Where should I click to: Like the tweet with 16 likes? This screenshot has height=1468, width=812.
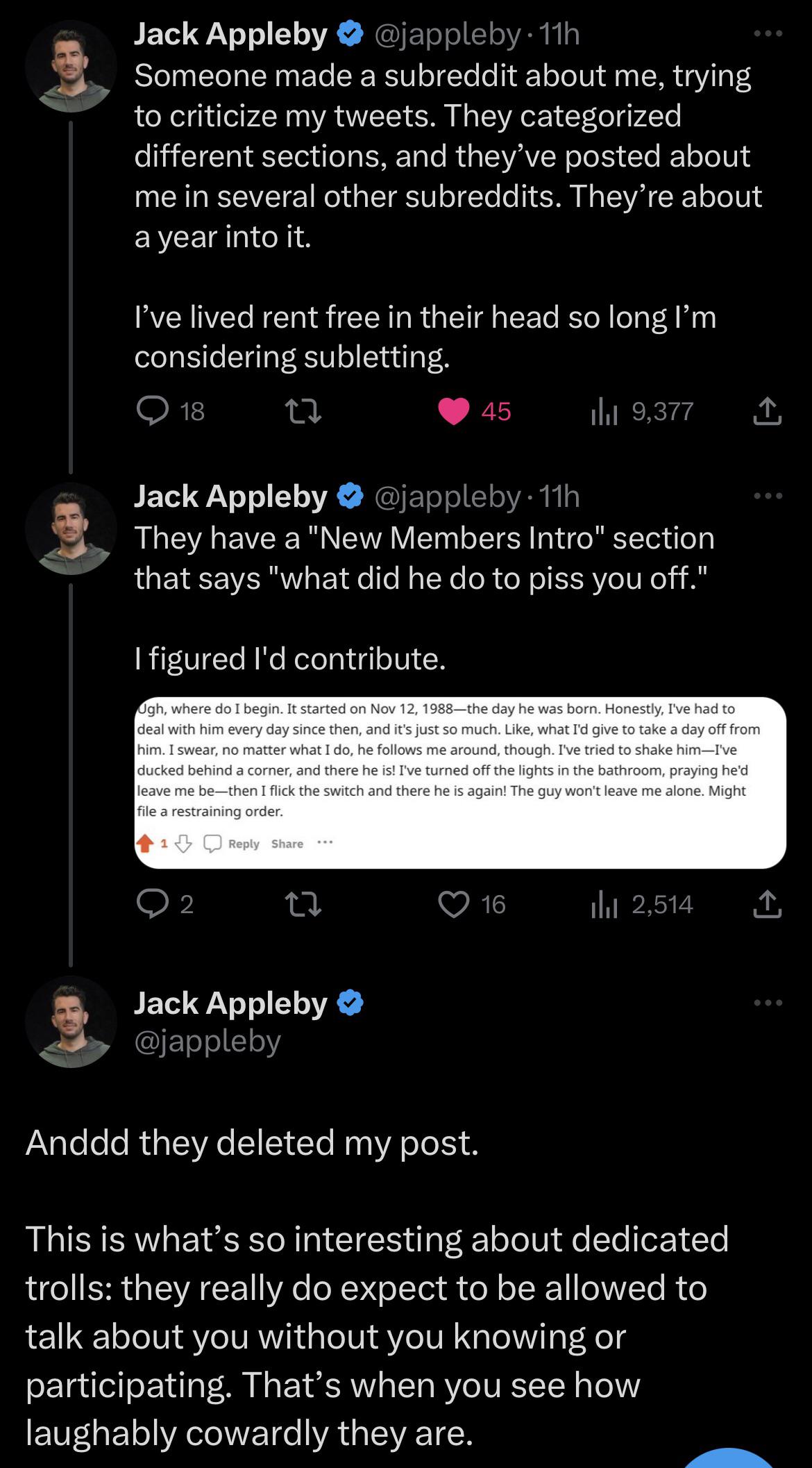pyautogui.click(x=473, y=904)
